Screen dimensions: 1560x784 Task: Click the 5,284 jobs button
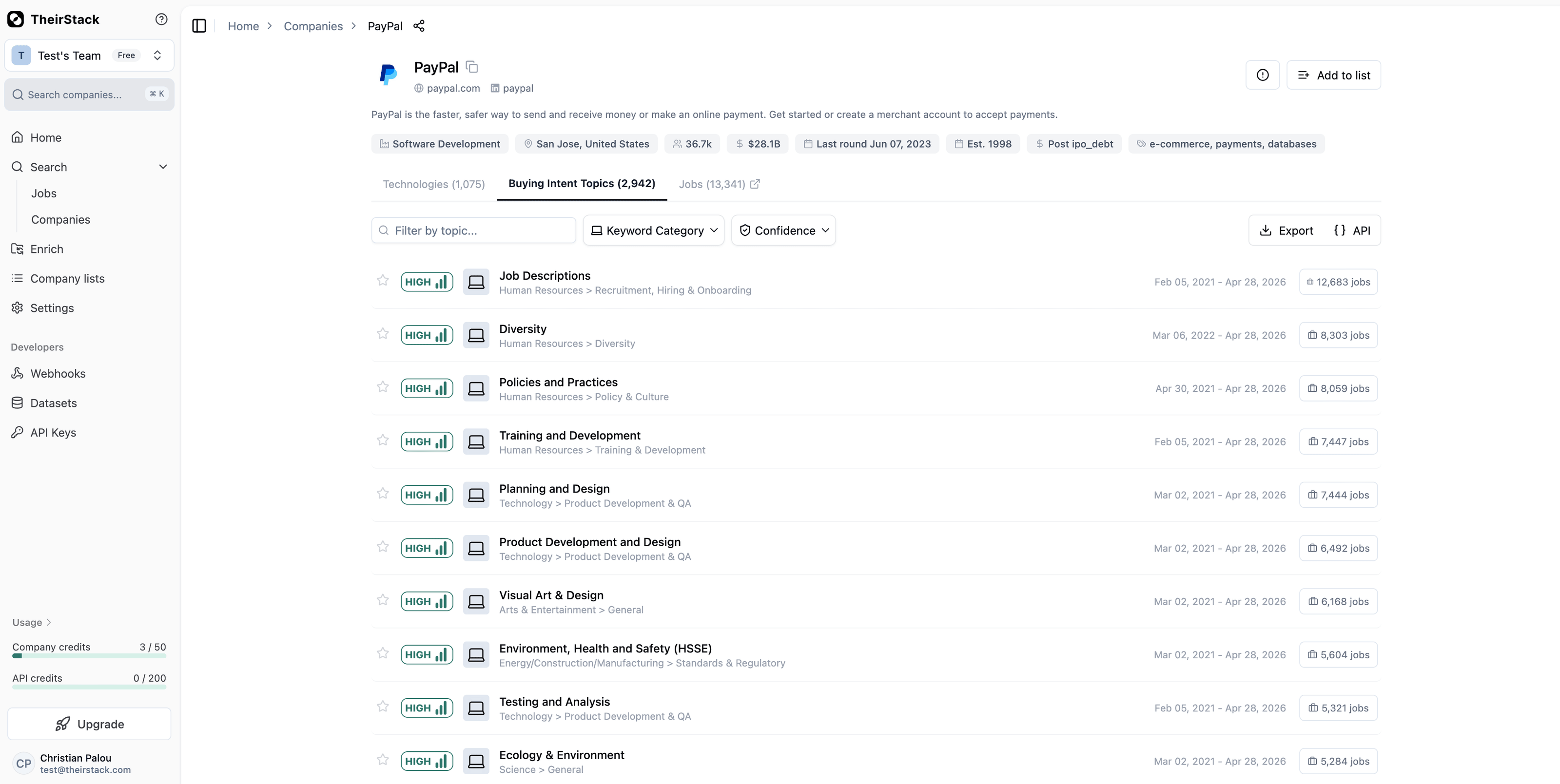coord(1338,762)
